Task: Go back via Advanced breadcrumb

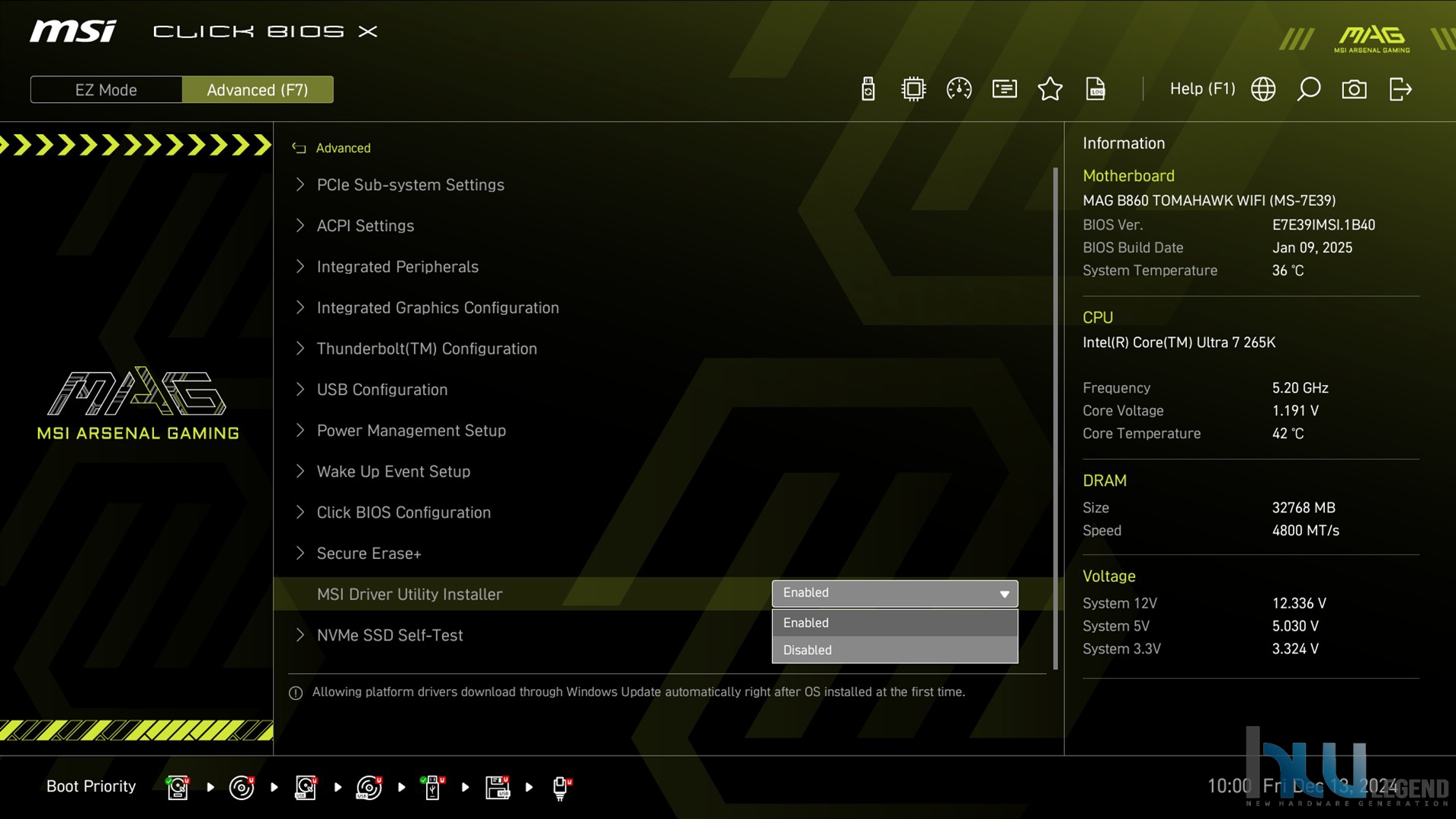Action: [x=343, y=148]
